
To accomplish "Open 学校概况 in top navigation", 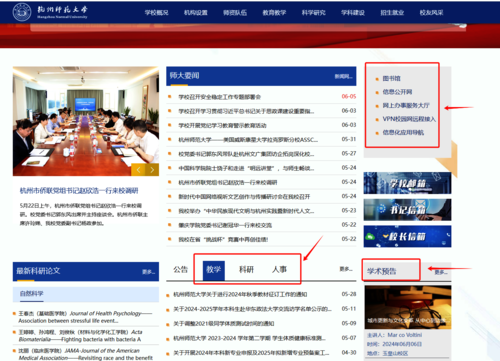I will pos(156,13).
